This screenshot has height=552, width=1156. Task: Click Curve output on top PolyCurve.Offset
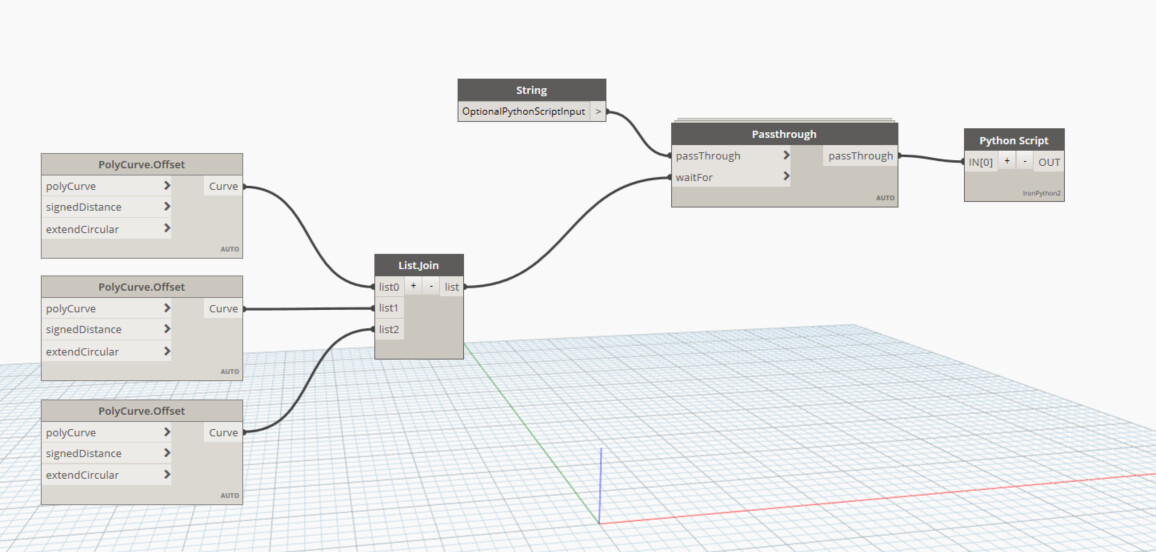pos(223,186)
